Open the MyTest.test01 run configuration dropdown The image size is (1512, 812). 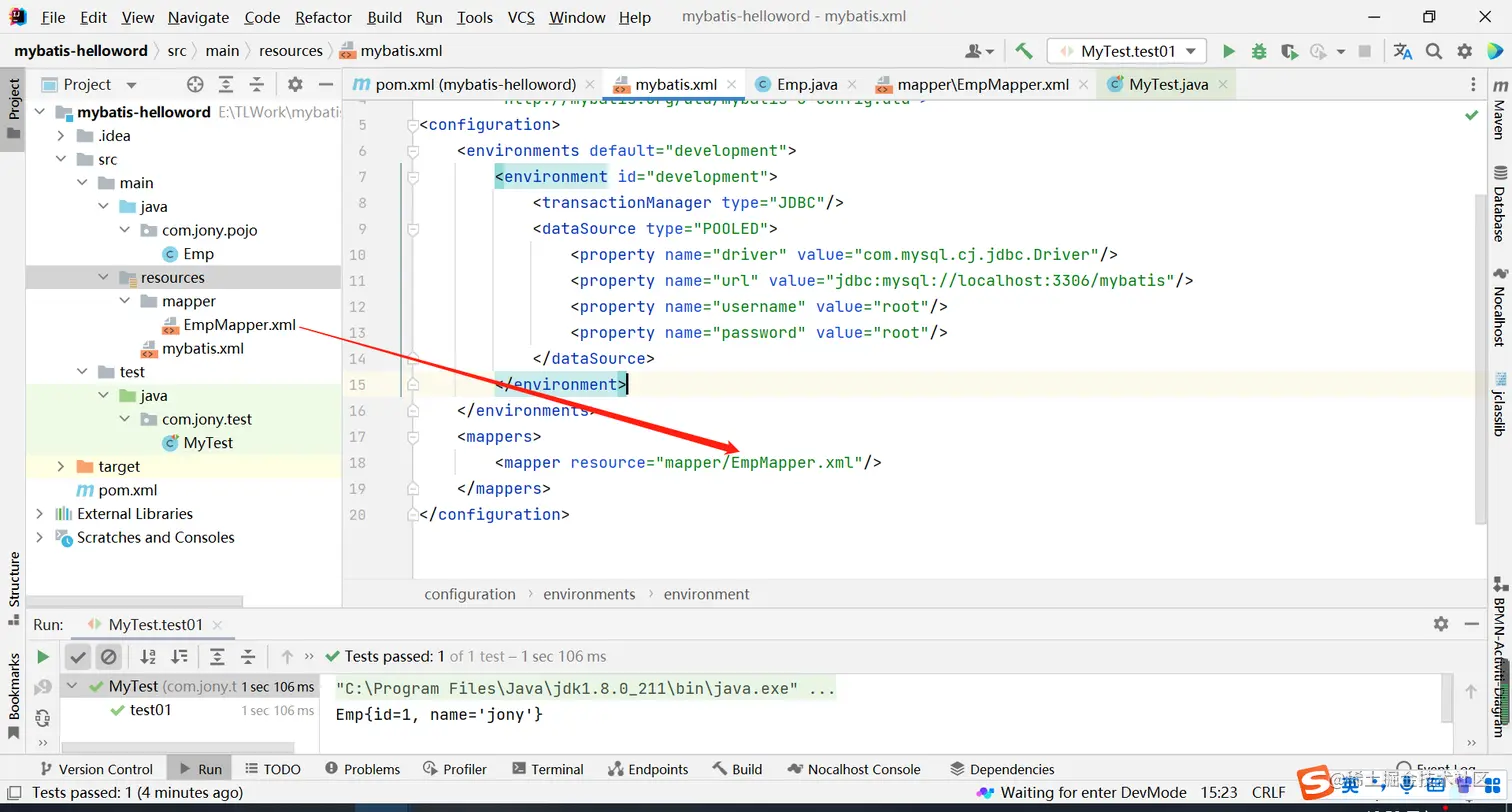click(1127, 51)
